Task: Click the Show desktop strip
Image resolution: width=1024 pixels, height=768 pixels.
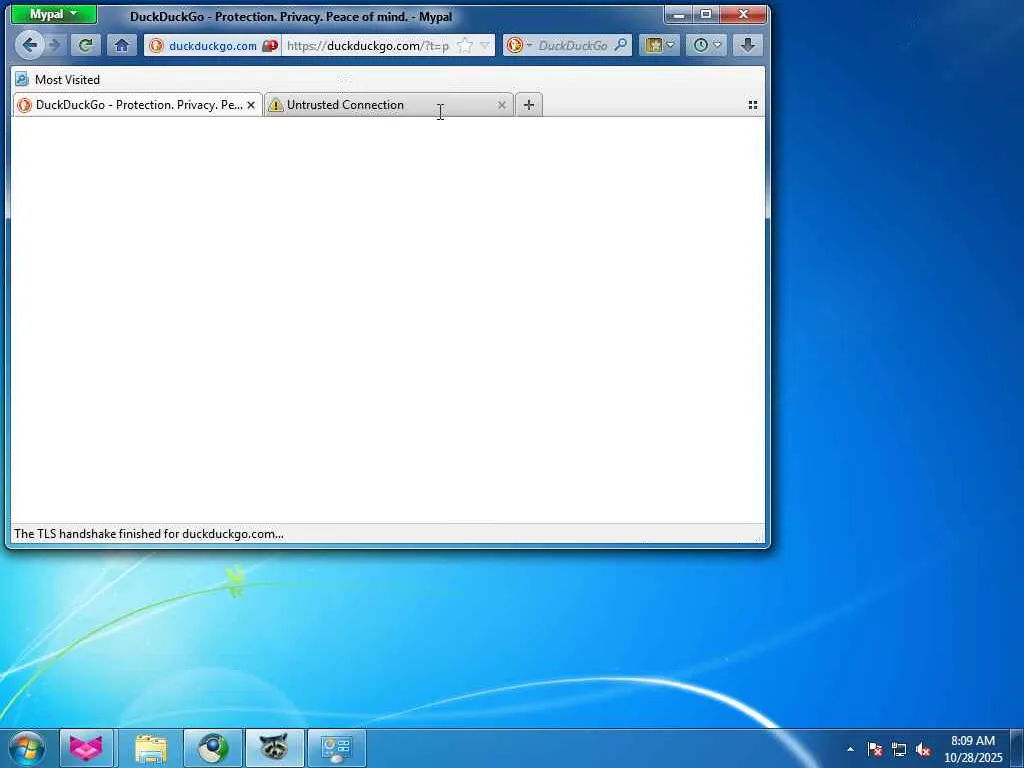Action: point(1017,749)
